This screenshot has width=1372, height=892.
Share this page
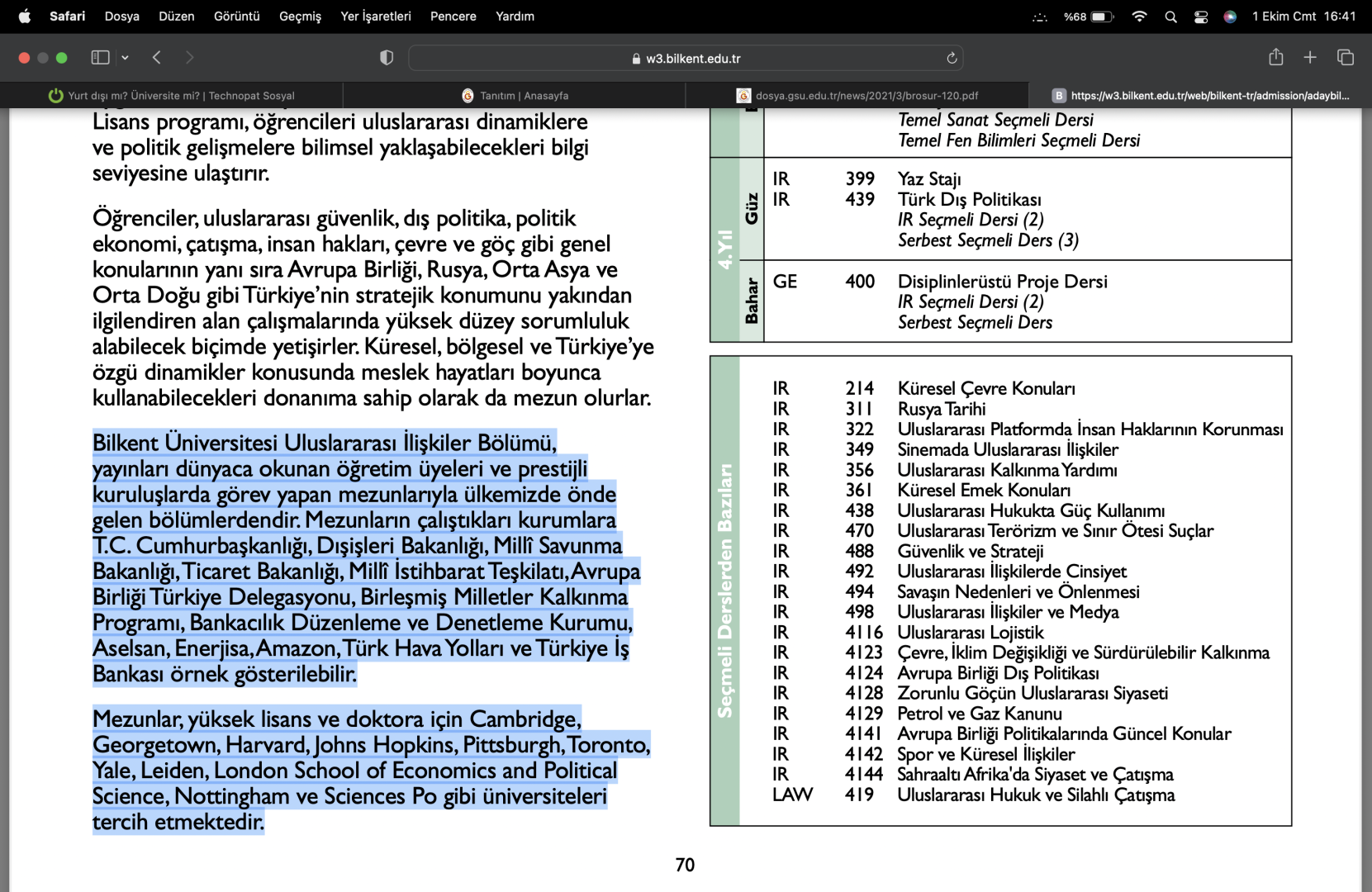1276,56
